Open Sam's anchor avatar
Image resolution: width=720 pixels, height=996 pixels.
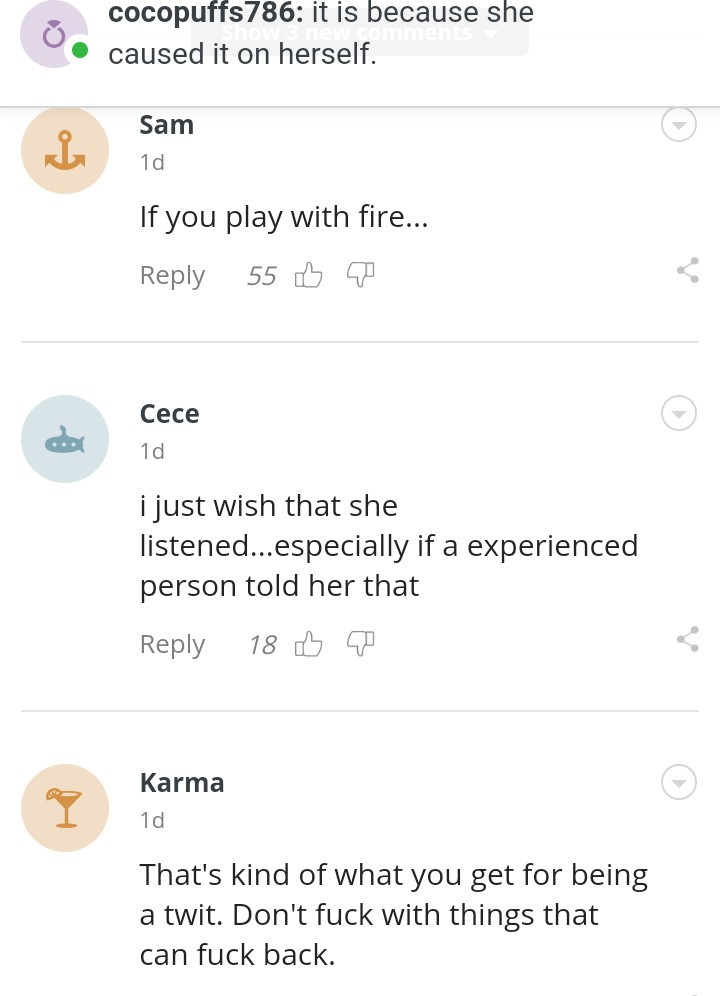[x=65, y=151]
